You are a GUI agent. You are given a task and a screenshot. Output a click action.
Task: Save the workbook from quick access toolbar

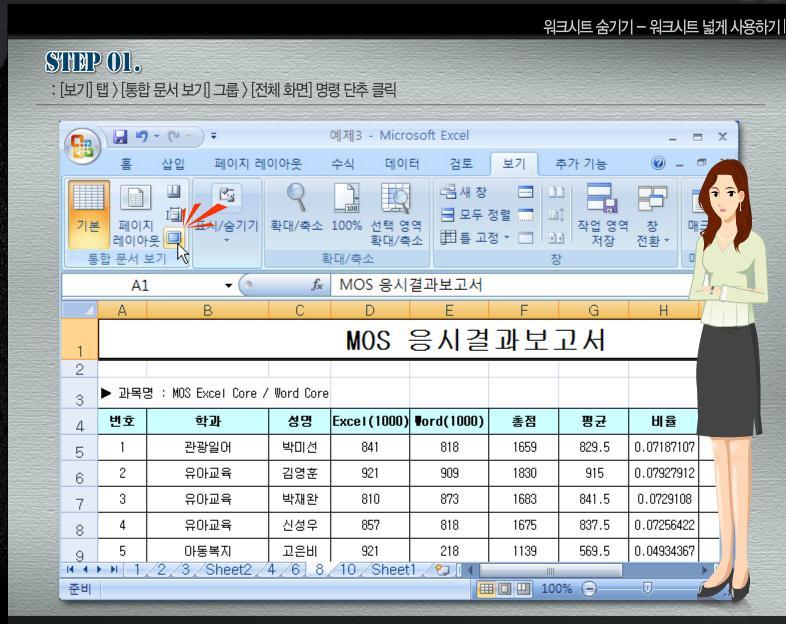point(120,136)
